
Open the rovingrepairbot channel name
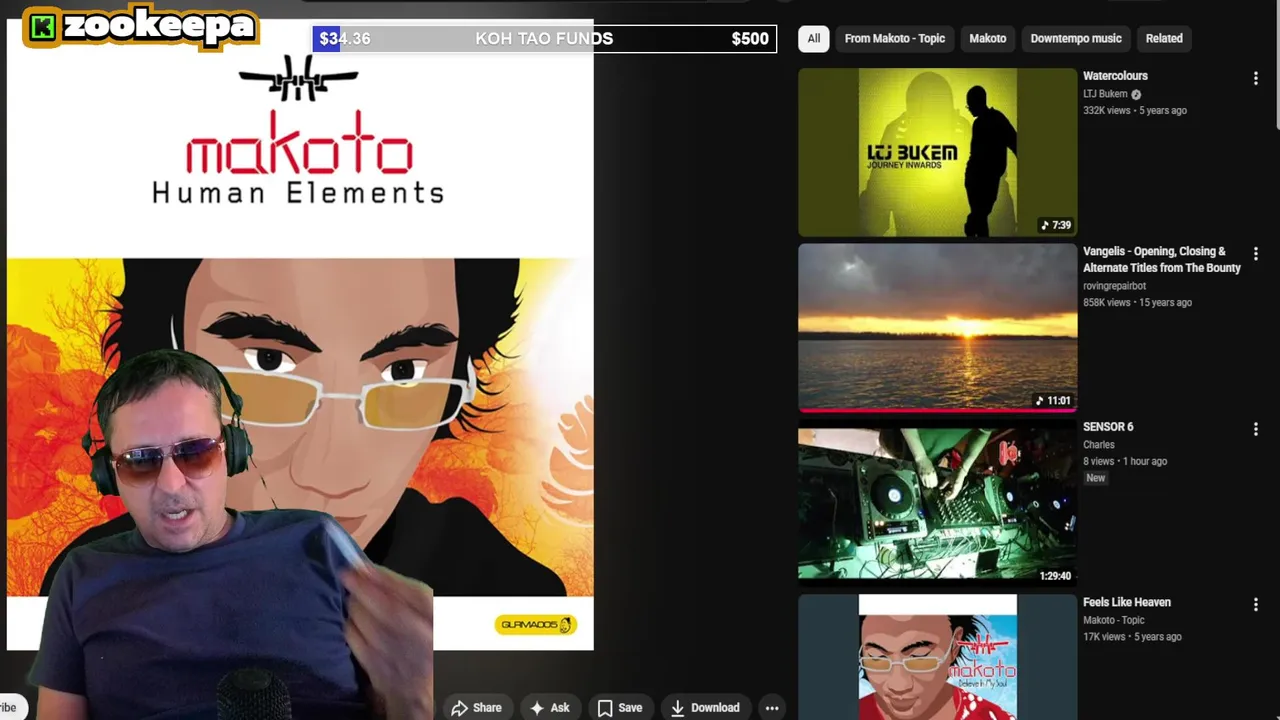coord(1114,286)
